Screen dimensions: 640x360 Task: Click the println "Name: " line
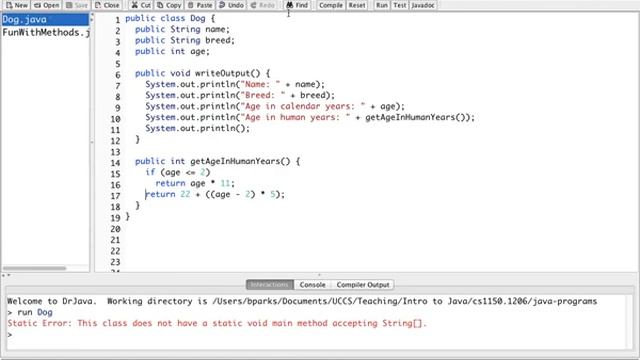tap(235, 84)
